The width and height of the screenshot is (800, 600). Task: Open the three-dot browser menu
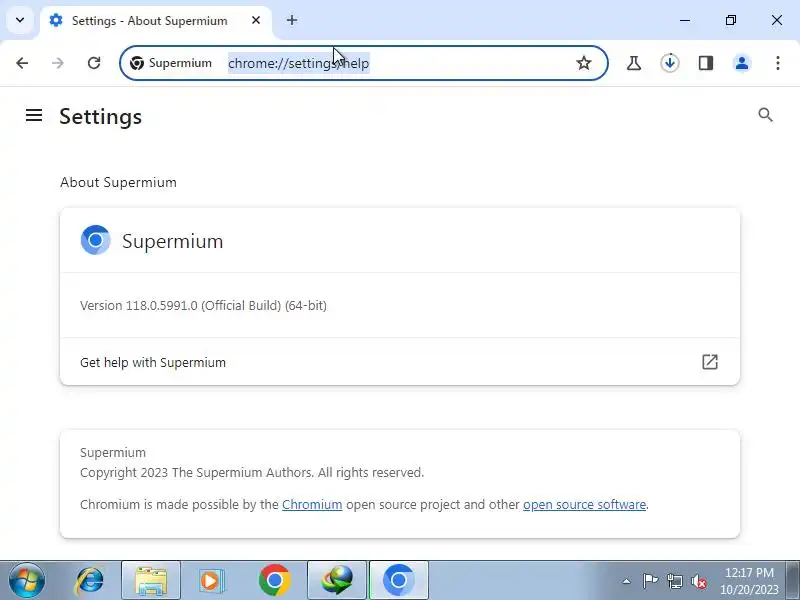[x=778, y=63]
